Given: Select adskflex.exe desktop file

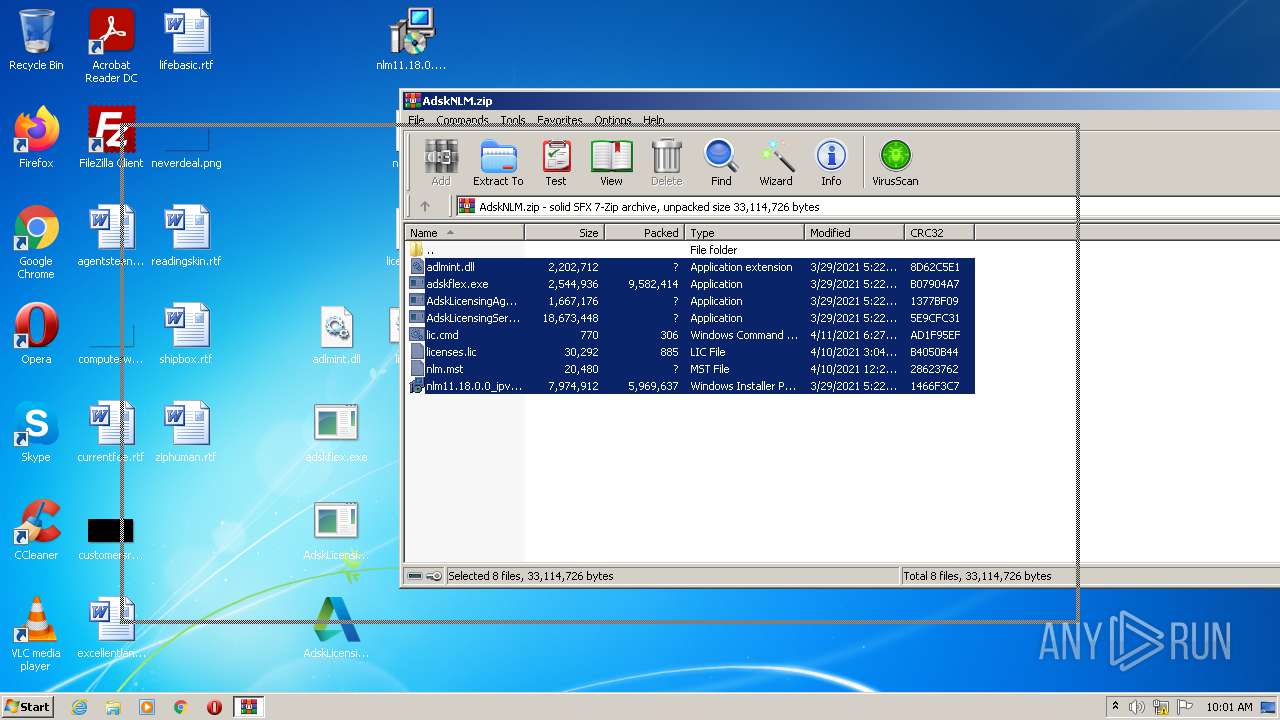Looking at the screenshot, I should tap(336, 432).
